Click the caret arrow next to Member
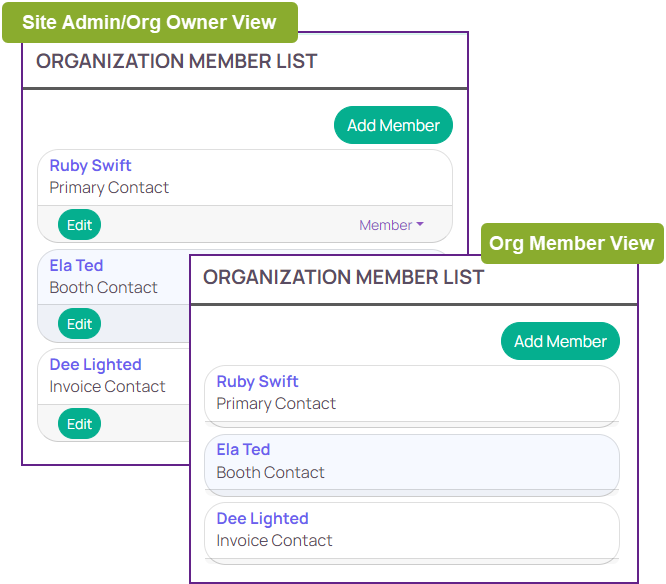Screen dimensions: 666x584 420,224
